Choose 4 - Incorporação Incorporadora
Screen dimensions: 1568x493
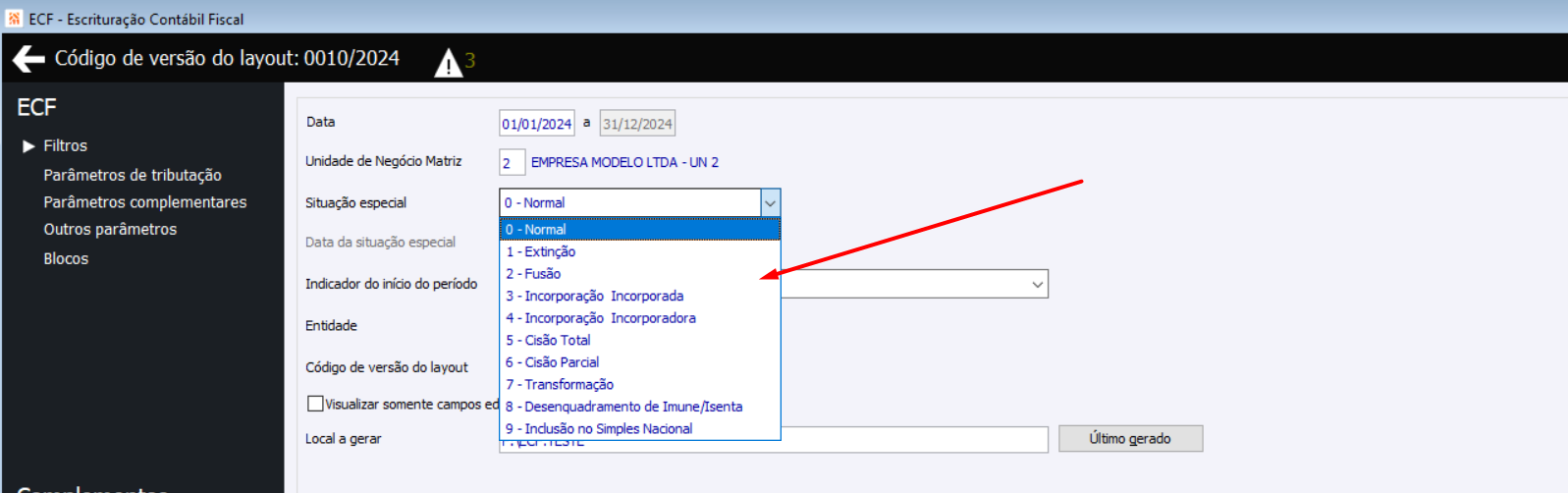640,318
